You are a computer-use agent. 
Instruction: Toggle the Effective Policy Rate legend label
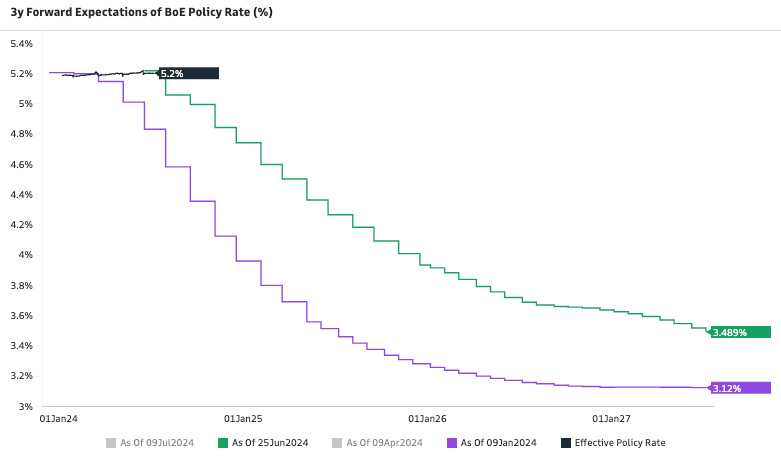pos(620,443)
